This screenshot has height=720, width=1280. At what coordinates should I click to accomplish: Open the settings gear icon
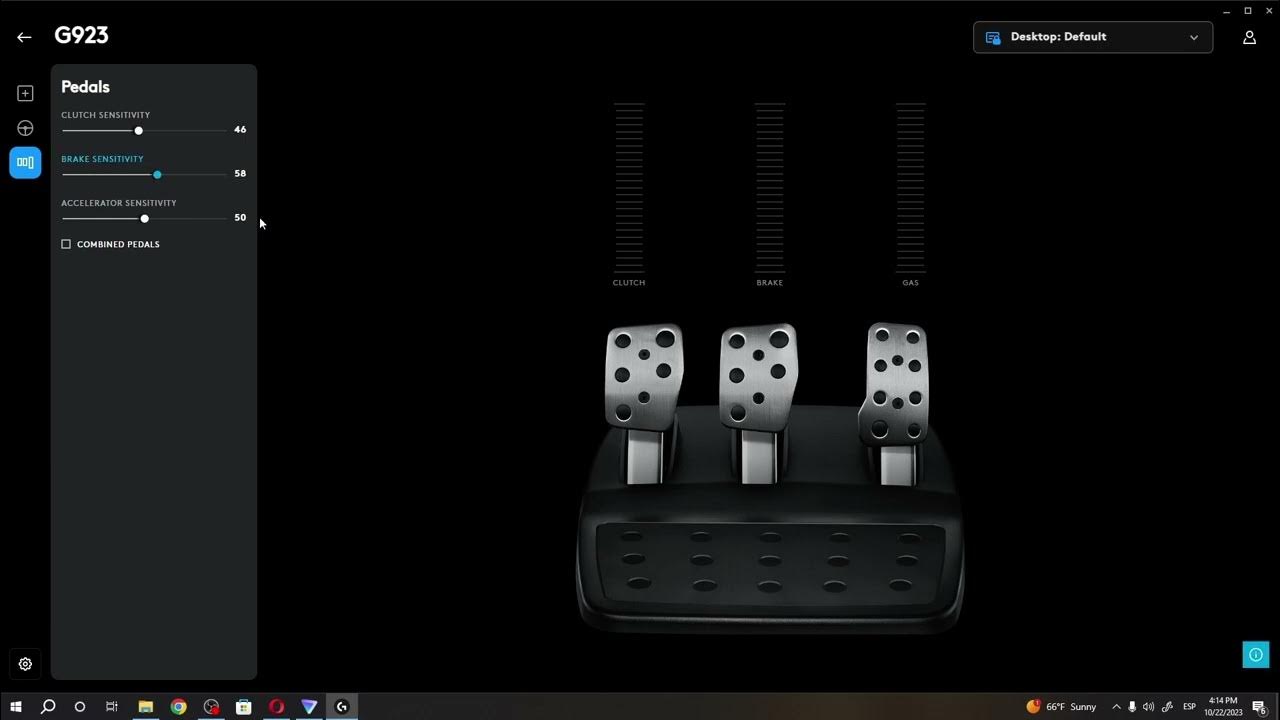[x=25, y=664]
